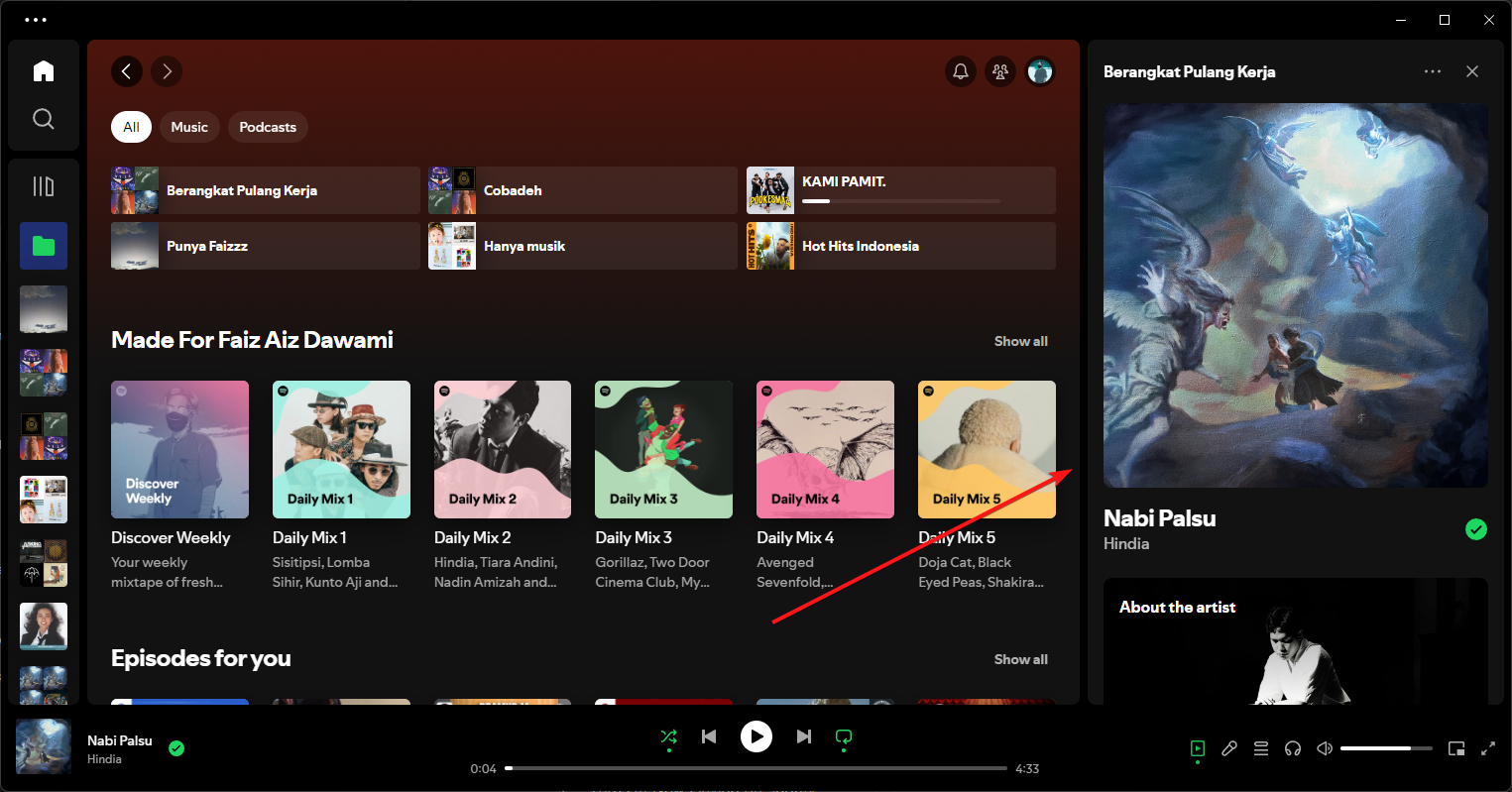
Task: Open Daily Mix 5 cover
Action: [987, 449]
